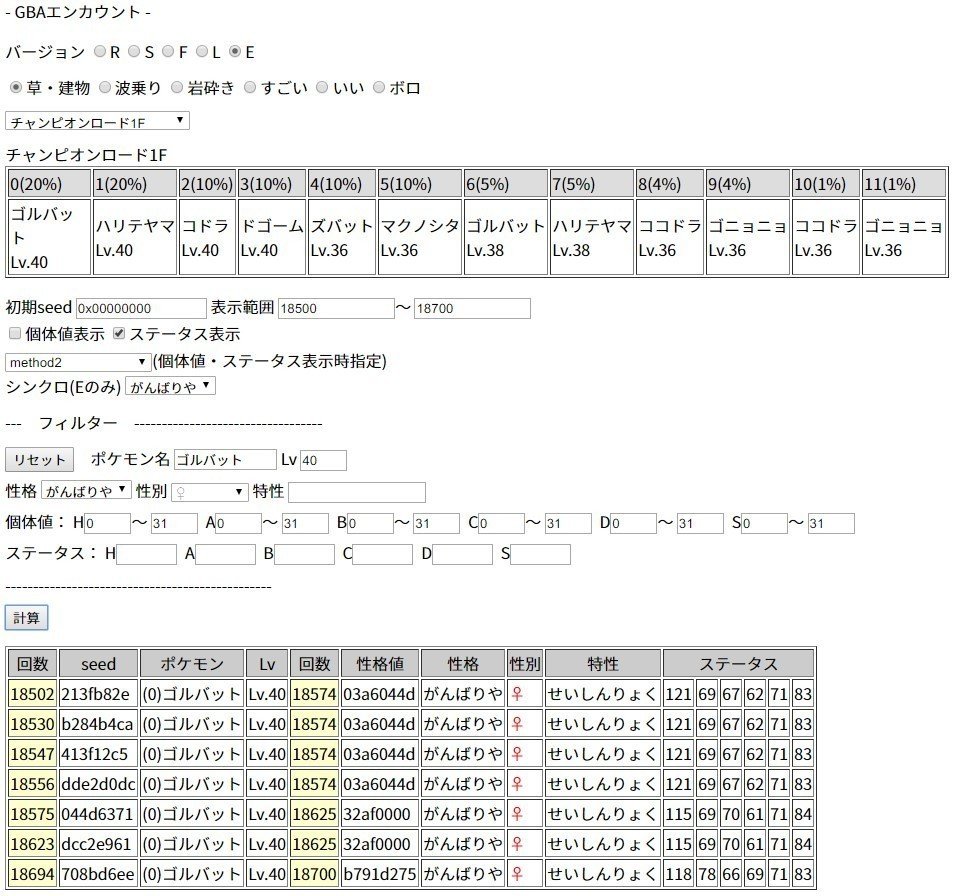Viewport: 953px width, 896px height.
Task: Click the D 個体値 minimum field
Action: coord(633,523)
